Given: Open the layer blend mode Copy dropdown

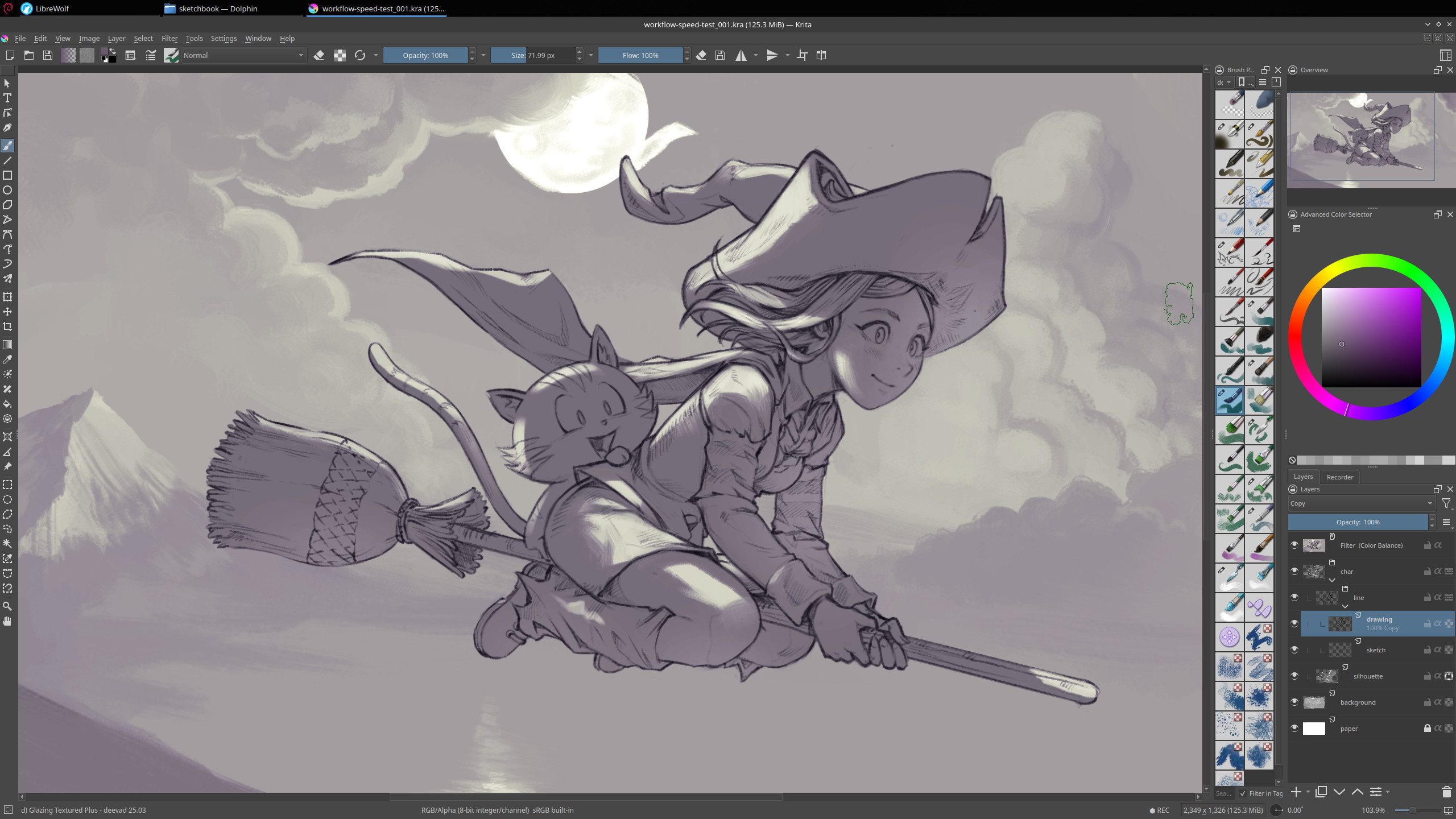Looking at the screenshot, I should [x=1360, y=503].
